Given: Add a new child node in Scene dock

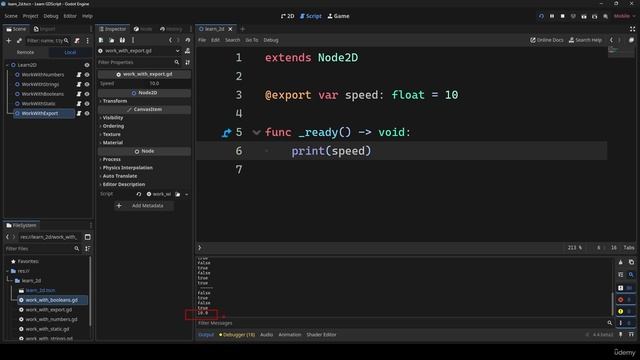Looking at the screenshot, I should click(8, 41).
